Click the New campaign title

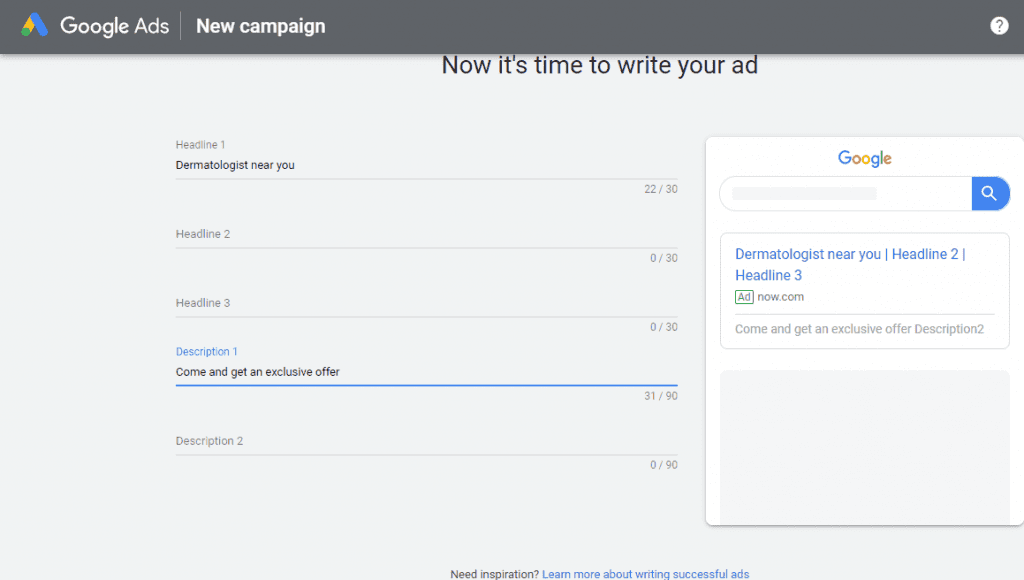coord(260,26)
